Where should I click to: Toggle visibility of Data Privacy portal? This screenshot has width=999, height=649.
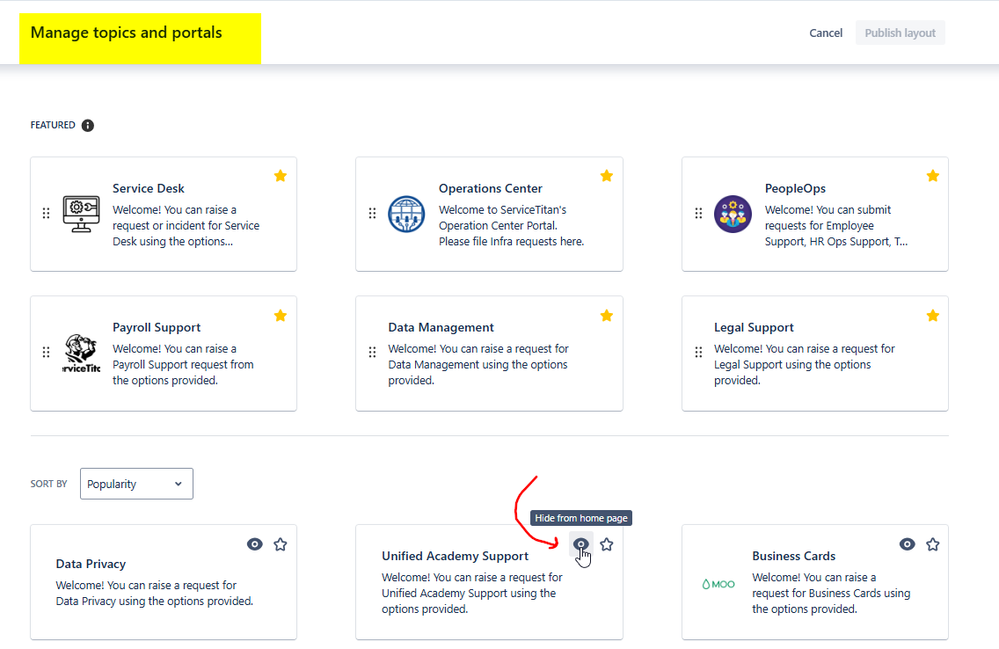click(254, 544)
